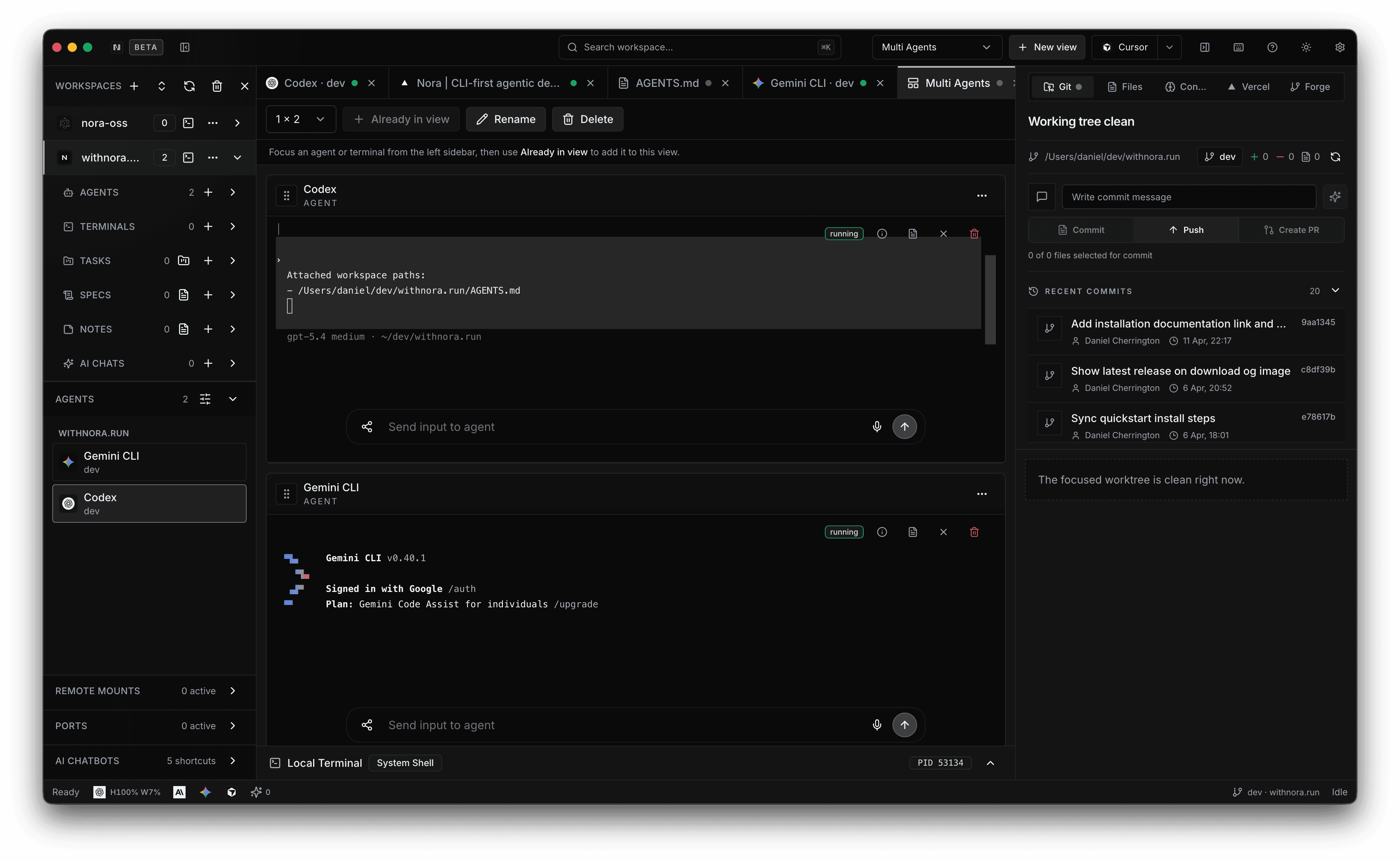Toggle light/dark theme sun icon
Screen dimensions: 1400x861
coord(1306,47)
